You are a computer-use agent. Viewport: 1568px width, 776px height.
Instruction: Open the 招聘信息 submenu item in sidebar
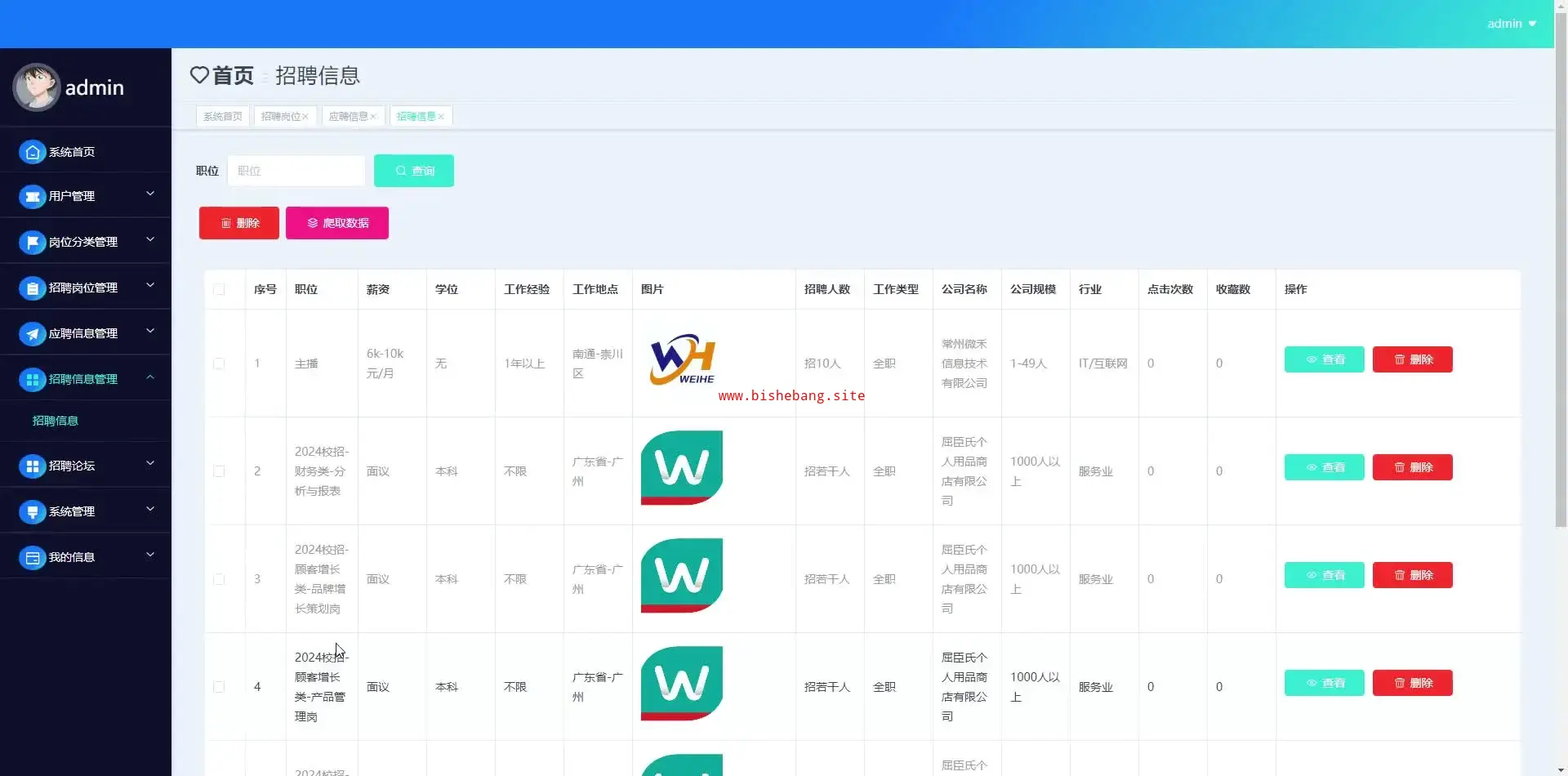tap(56, 421)
